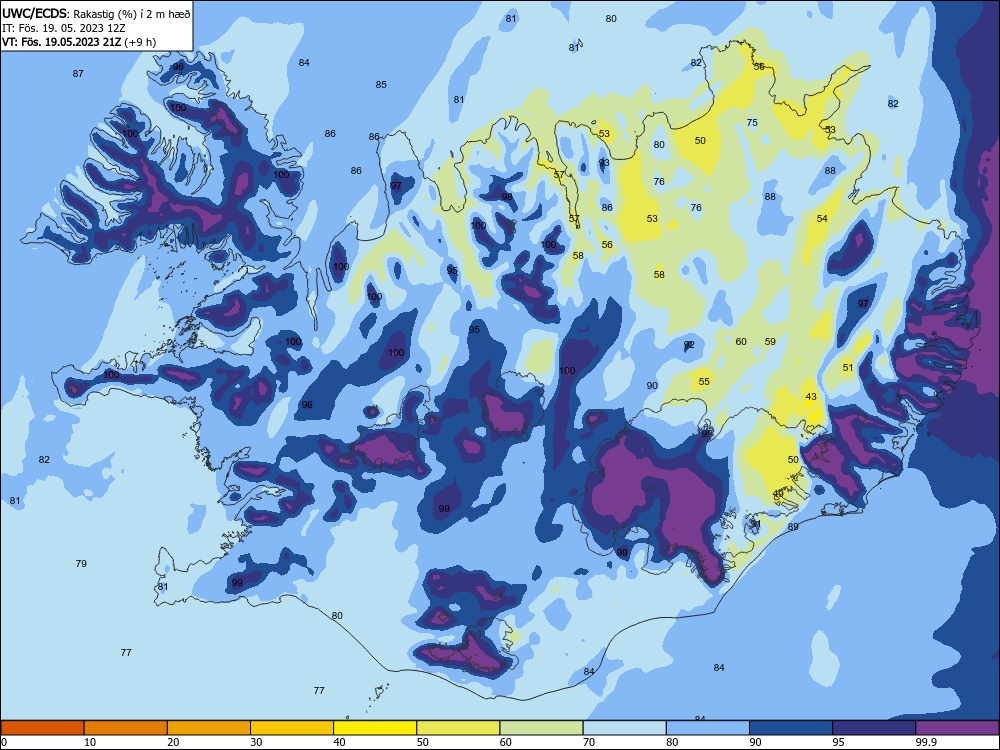The width and height of the screenshot is (1000, 750).
Task: Click the legend label '10'
Action: [90, 742]
